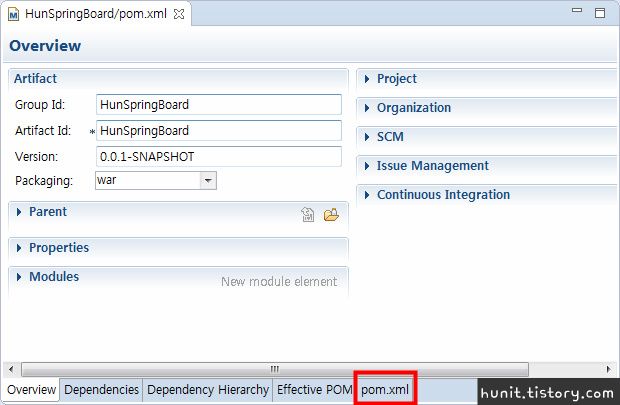Open the Effective POM tab

(x=314, y=390)
